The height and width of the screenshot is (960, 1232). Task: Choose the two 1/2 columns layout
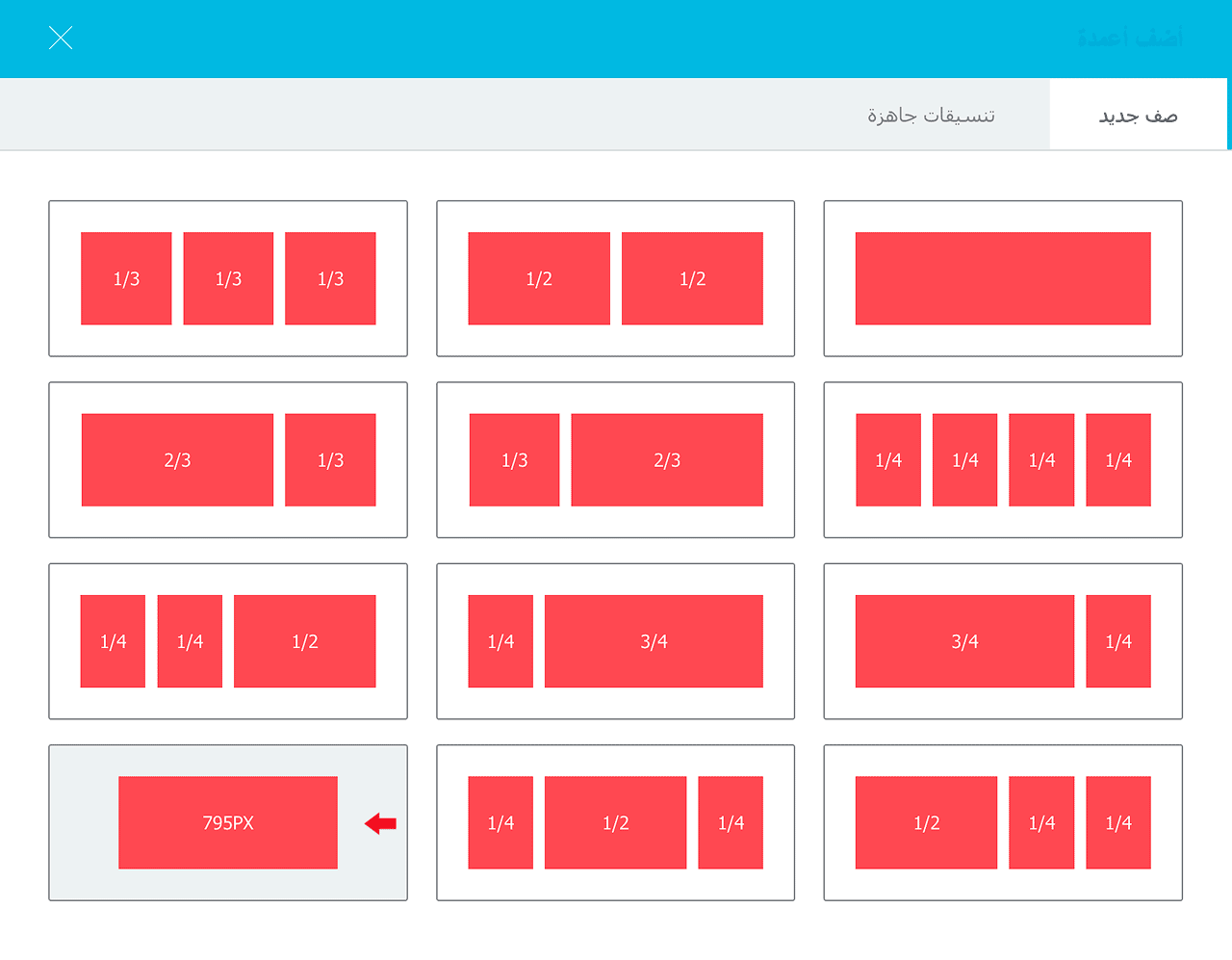click(615, 278)
